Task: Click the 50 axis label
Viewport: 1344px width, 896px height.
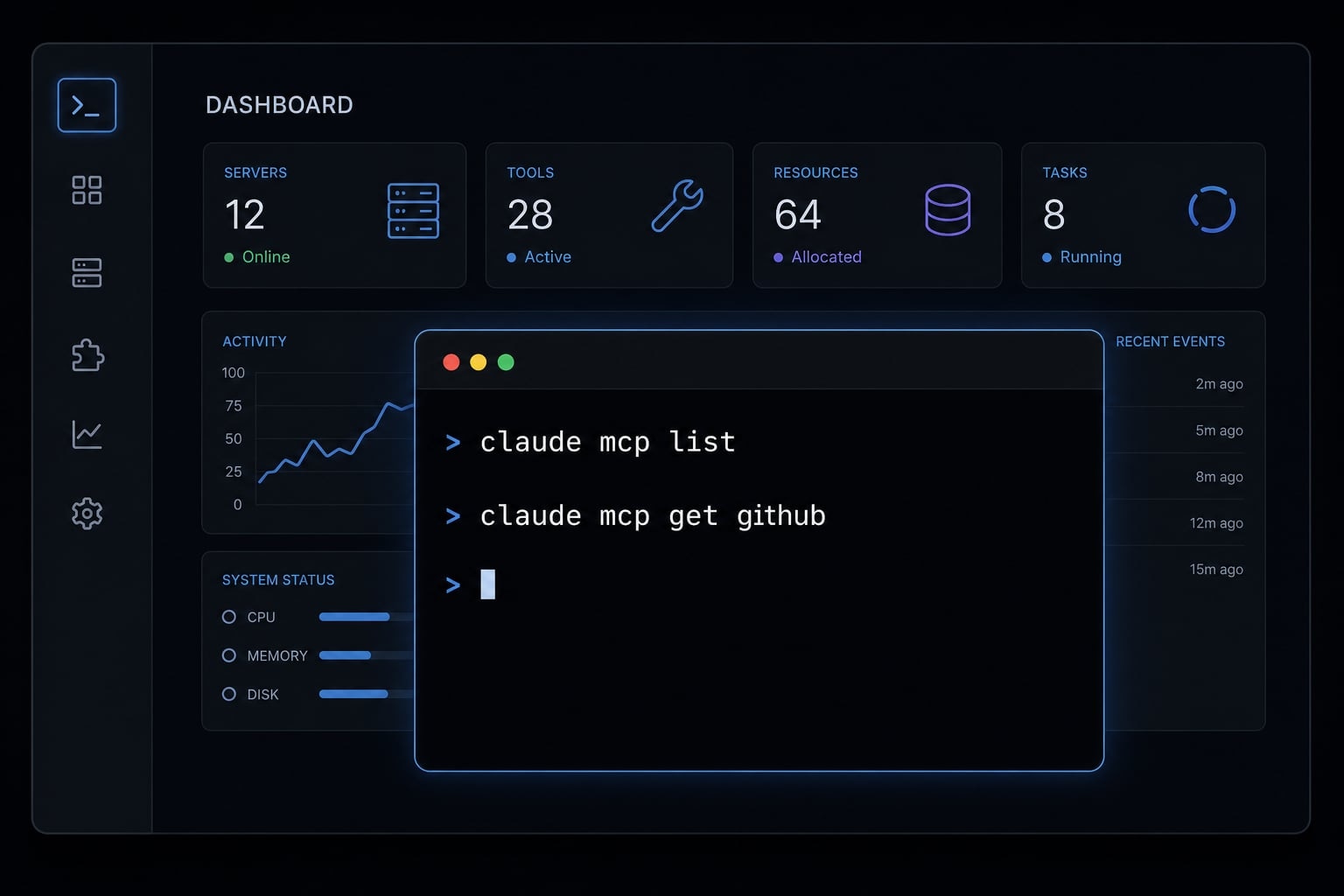Action: [234, 438]
